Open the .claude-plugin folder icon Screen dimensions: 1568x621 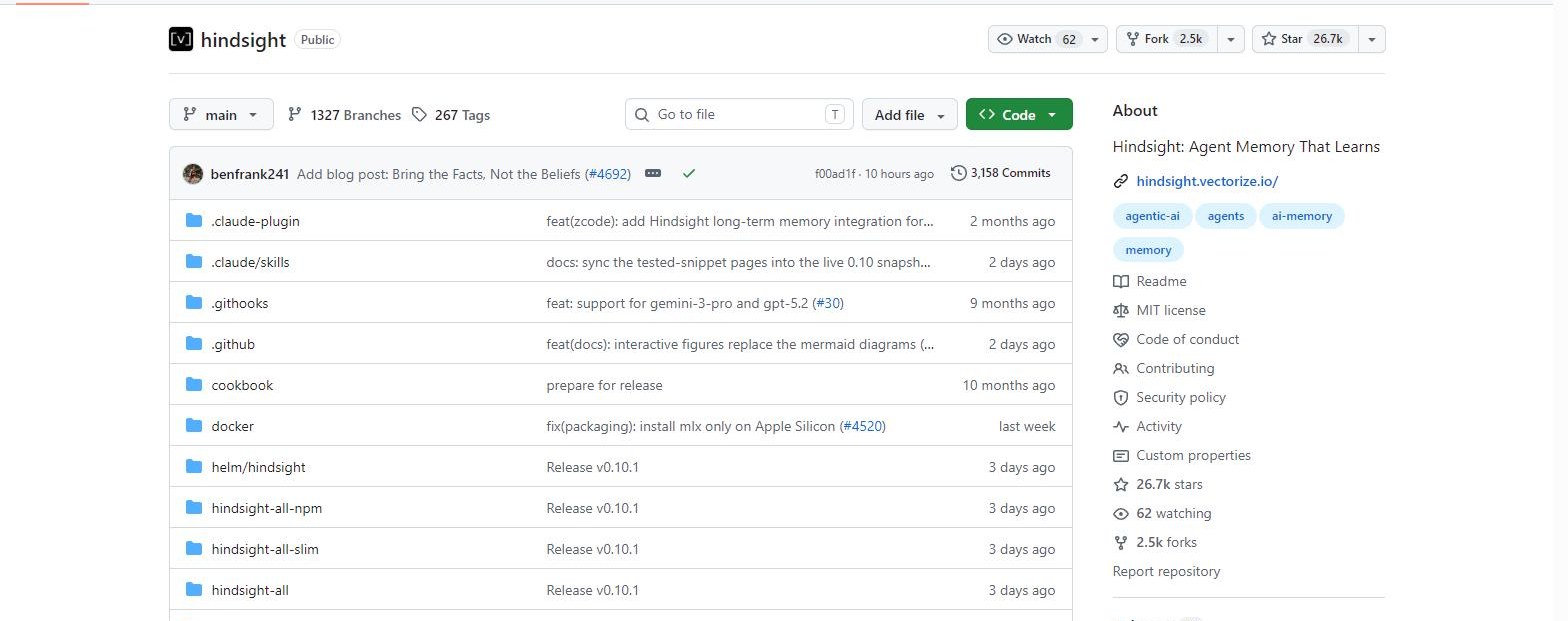[x=194, y=221]
